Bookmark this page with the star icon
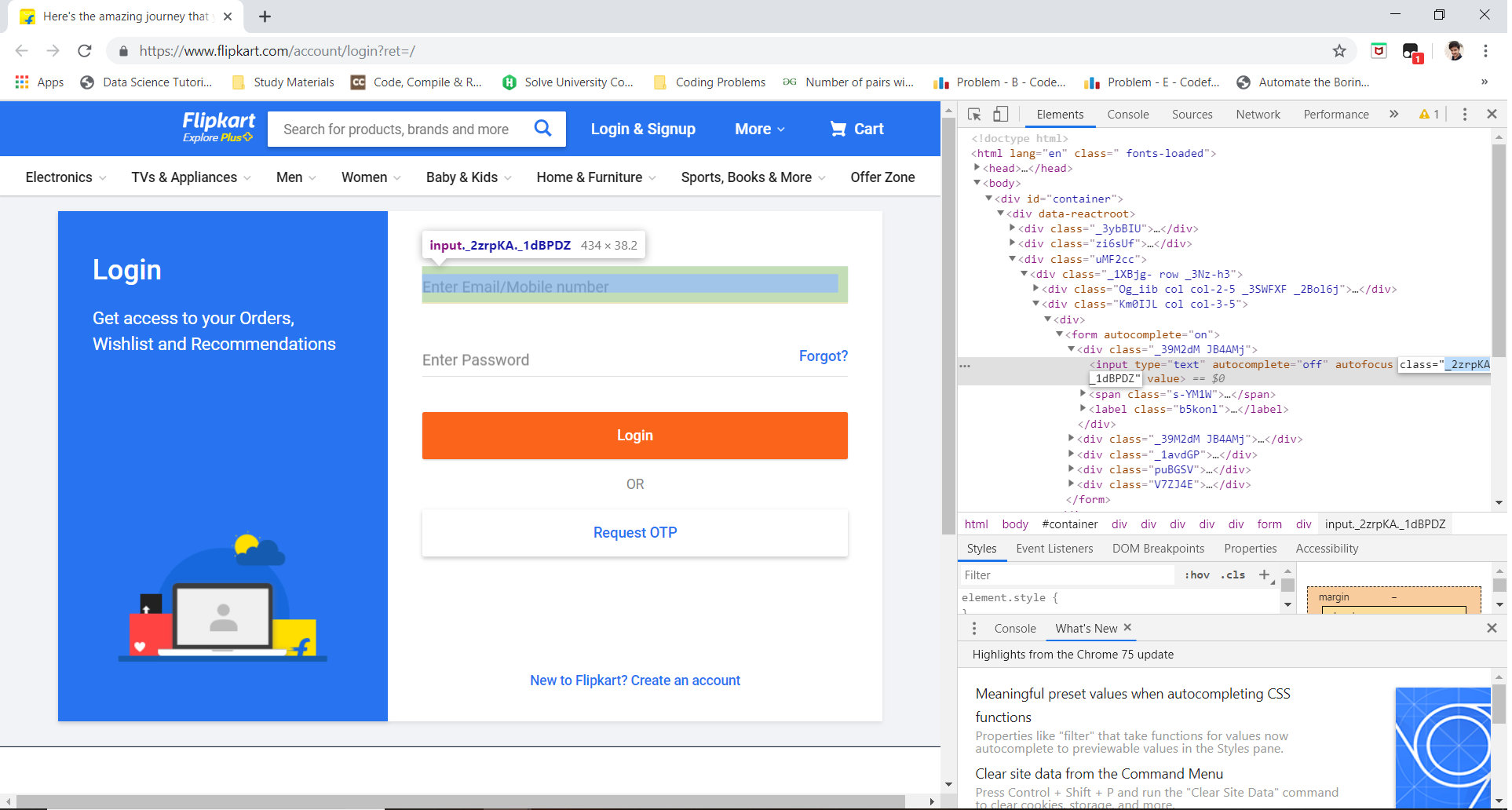This screenshot has height=810, width=1512. [x=1339, y=51]
